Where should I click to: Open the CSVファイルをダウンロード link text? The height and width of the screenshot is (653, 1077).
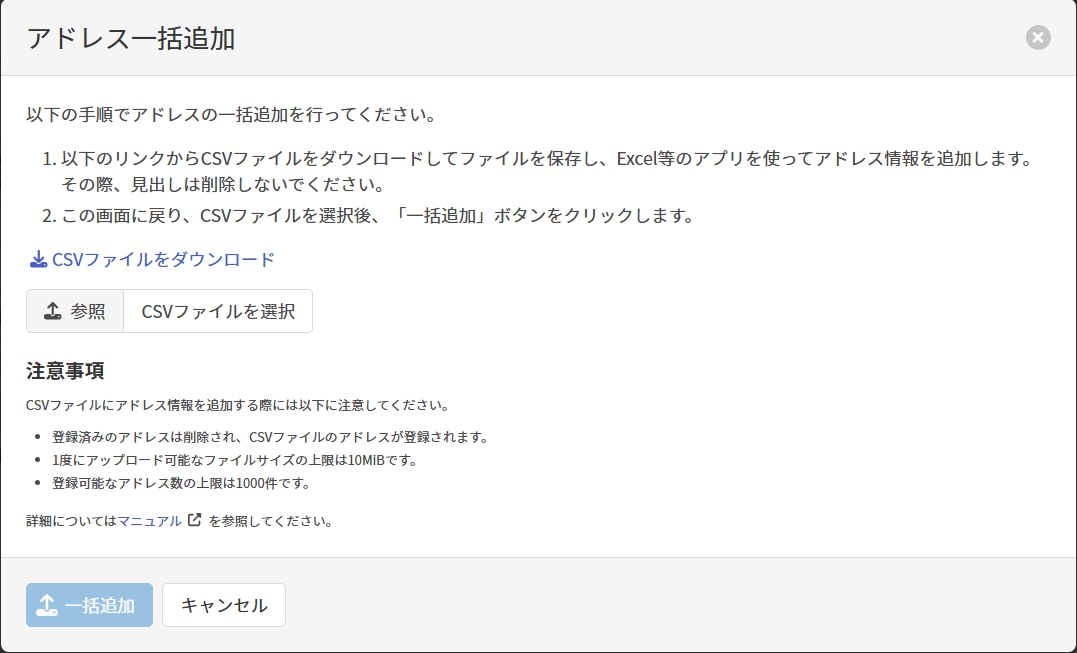tap(163, 260)
